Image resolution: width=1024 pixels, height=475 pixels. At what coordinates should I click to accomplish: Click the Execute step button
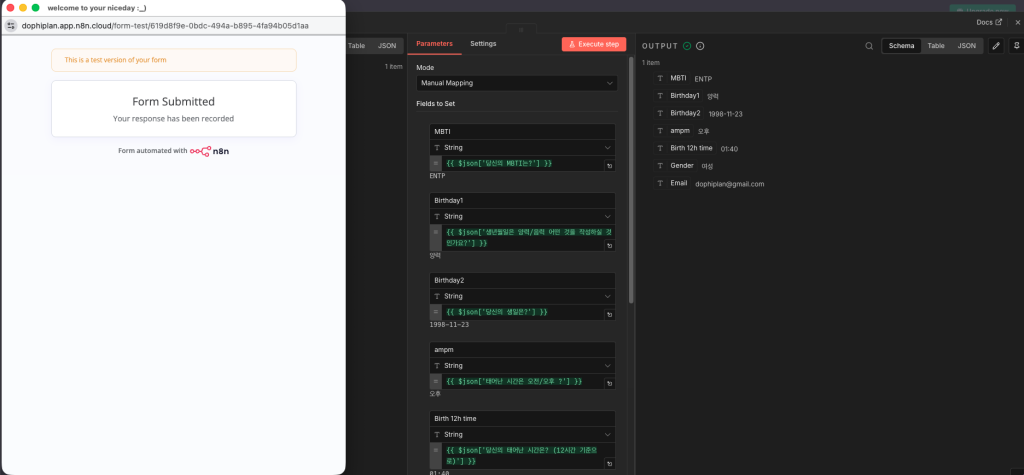tap(594, 44)
